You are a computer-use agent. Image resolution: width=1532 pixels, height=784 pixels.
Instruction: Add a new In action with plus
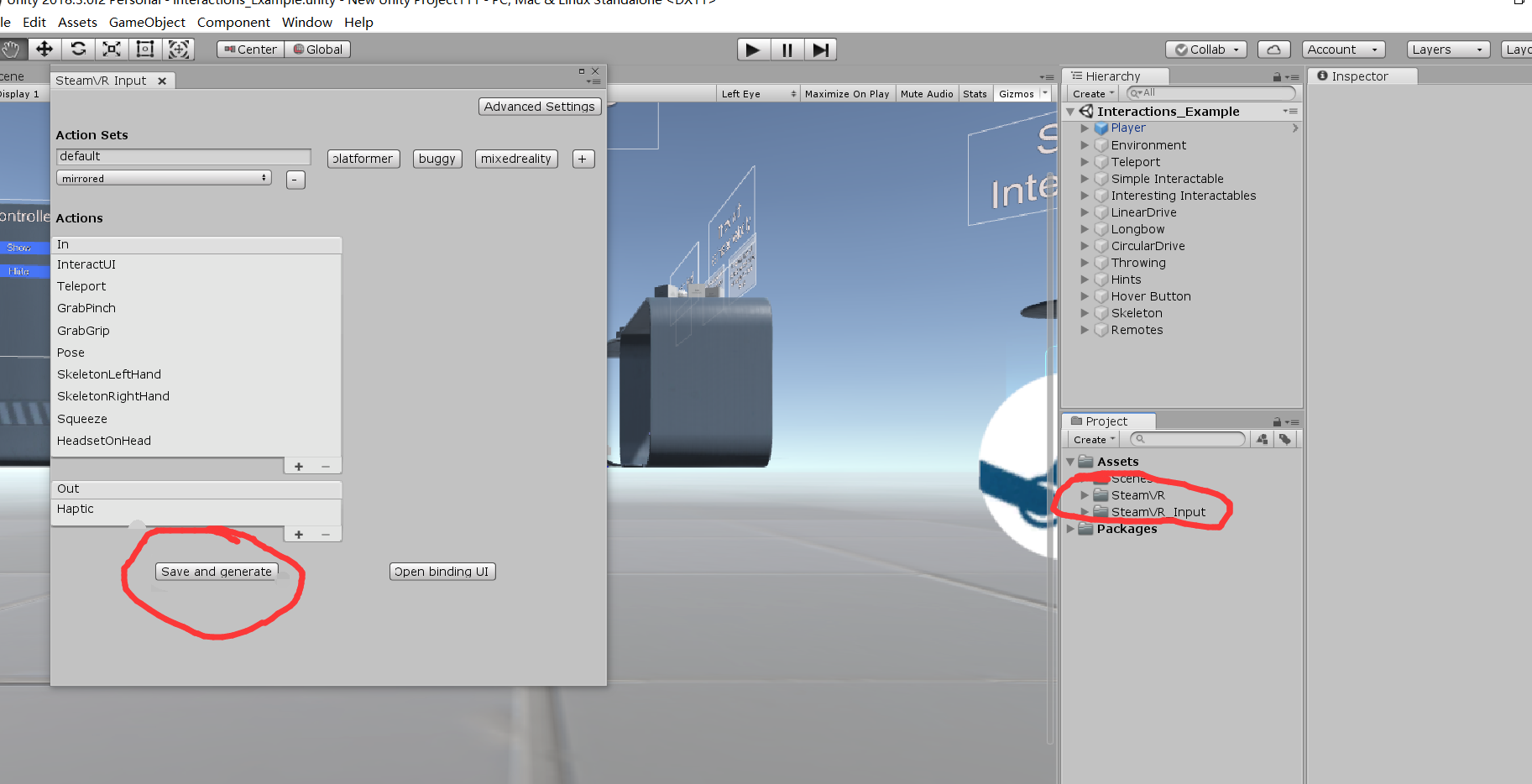299,467
